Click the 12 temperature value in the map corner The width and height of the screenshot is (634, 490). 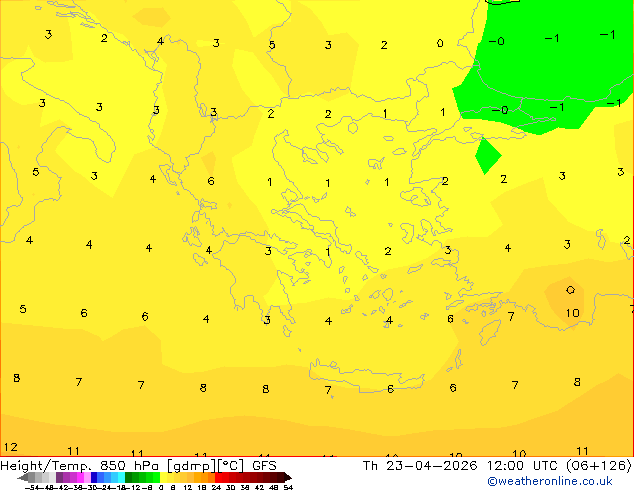pyautogui.click(x=11, y=447)
